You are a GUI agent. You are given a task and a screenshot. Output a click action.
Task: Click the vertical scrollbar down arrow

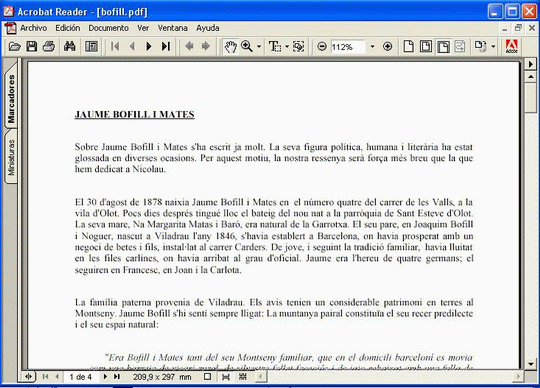tap(530, 364)
